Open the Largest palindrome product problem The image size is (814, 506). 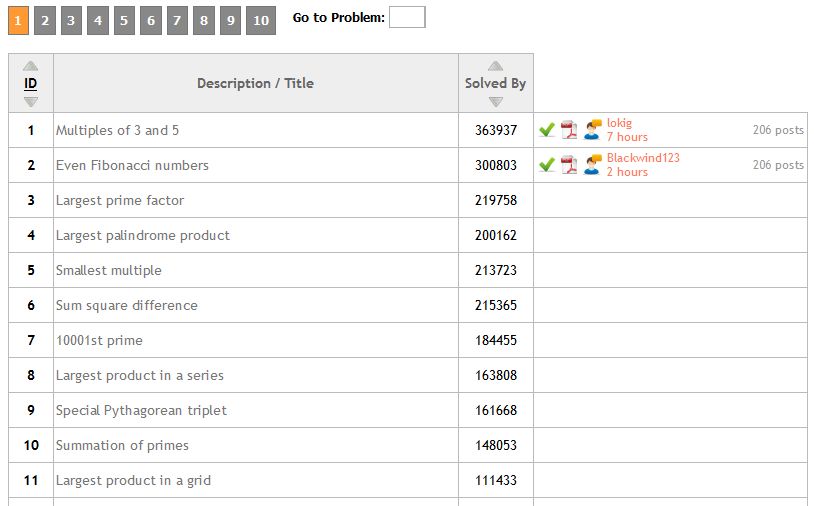[143, 235]
